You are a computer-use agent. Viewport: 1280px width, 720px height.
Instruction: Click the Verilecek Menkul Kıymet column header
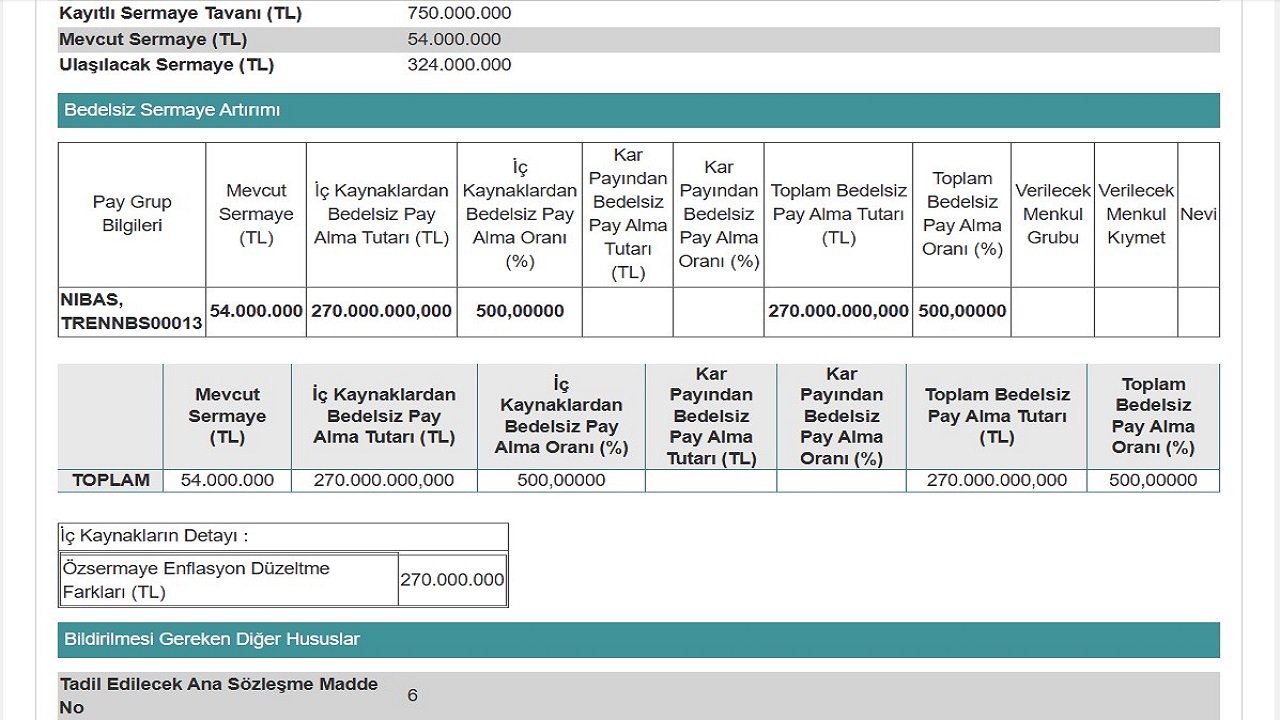(1136, 214)
